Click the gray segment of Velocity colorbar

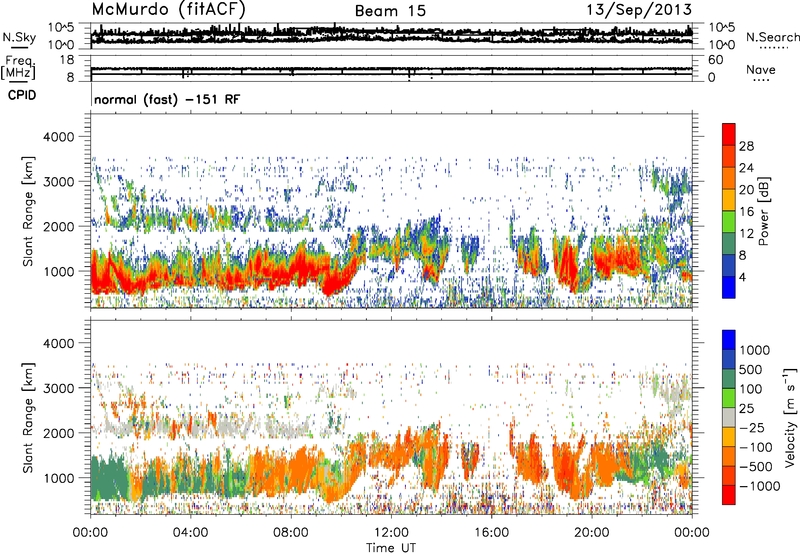pos(729,418)
